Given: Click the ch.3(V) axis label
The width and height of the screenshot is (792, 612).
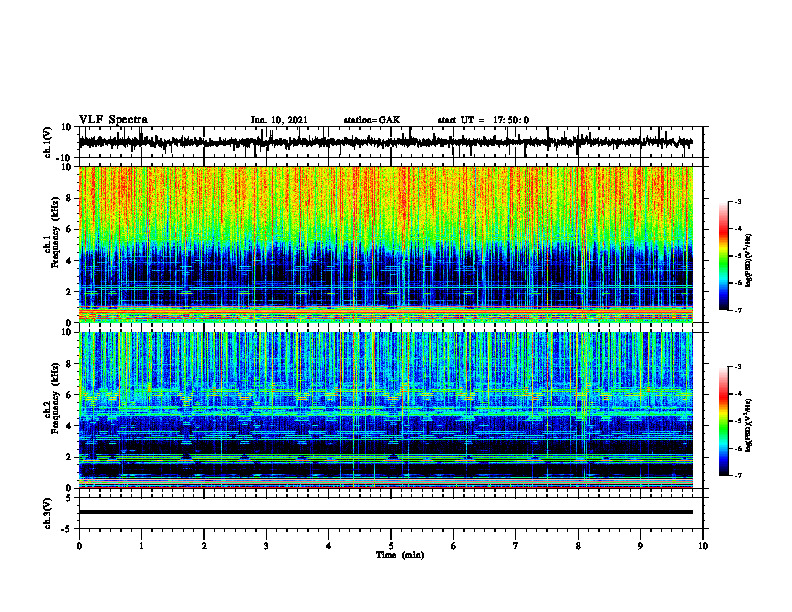Looking at the screenshot, I should point(48,514).
